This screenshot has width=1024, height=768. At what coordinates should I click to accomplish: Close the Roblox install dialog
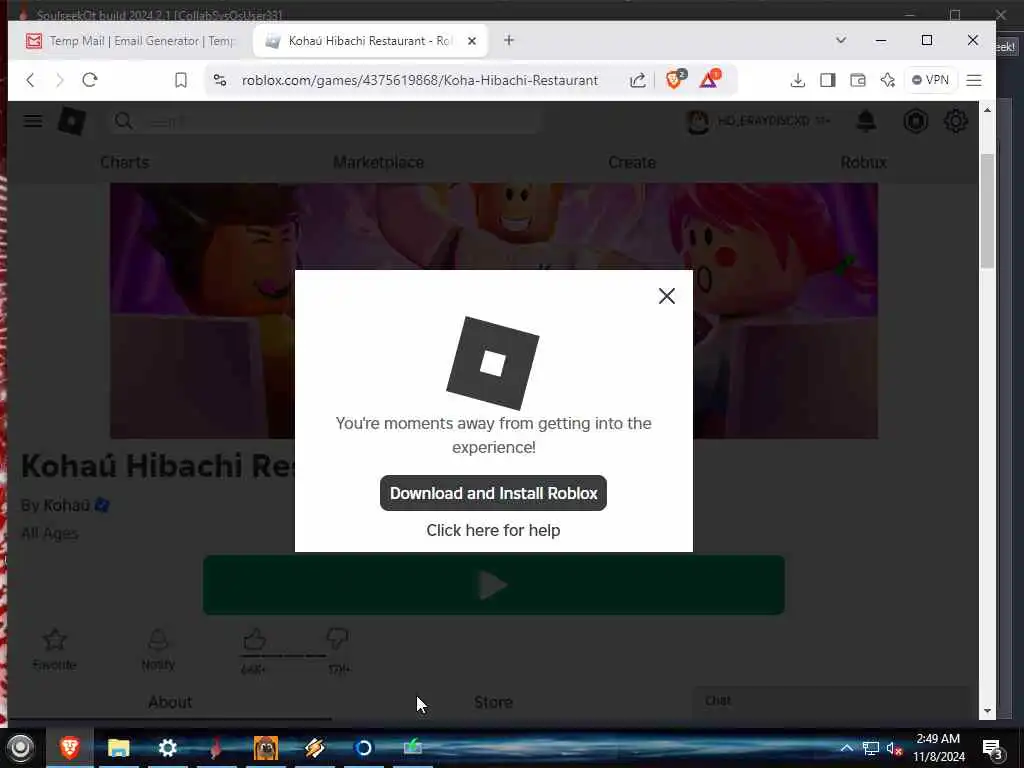pos(667,296)
